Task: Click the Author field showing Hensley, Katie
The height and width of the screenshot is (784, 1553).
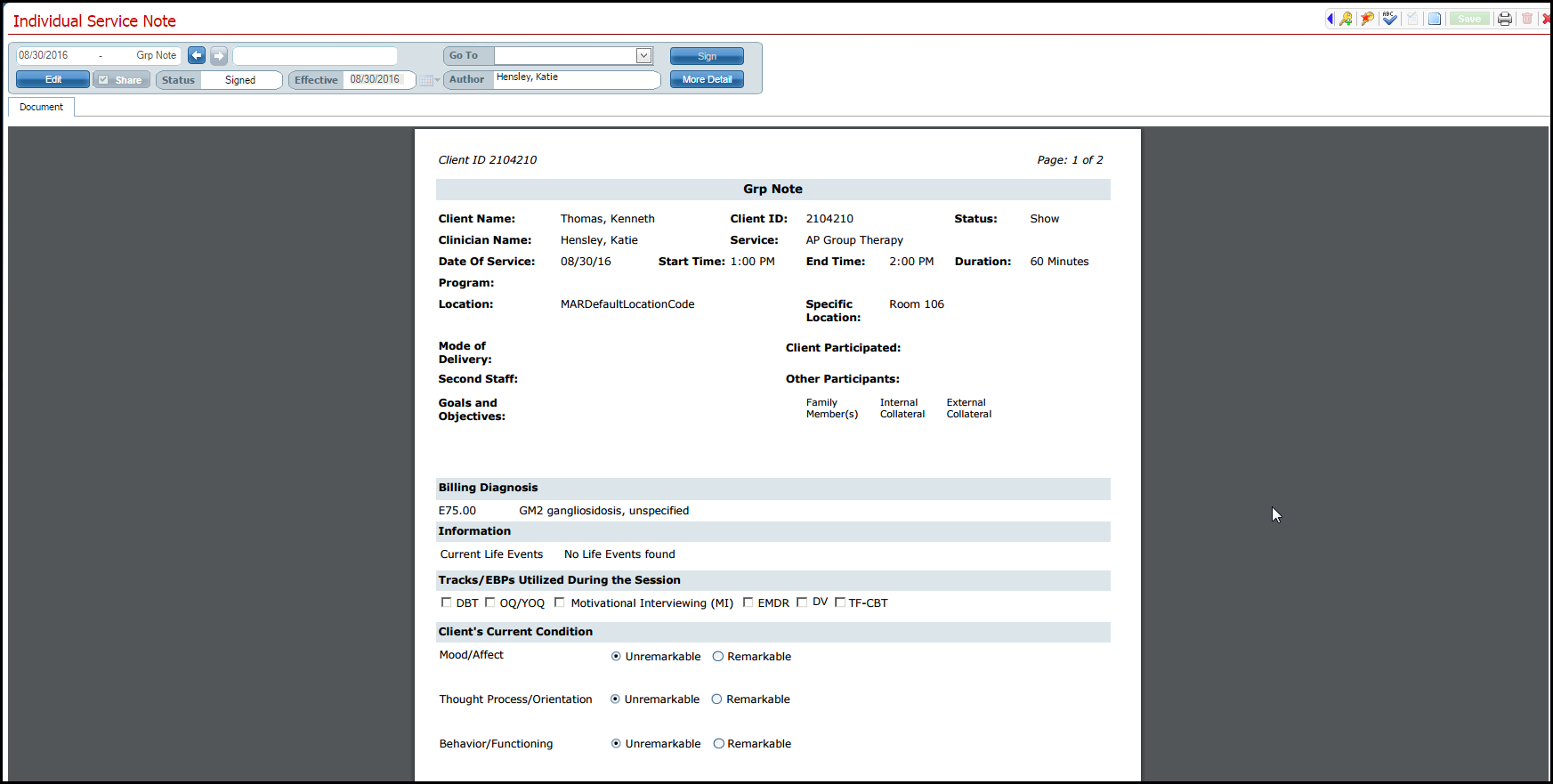Action: click(x=577, y=79)
